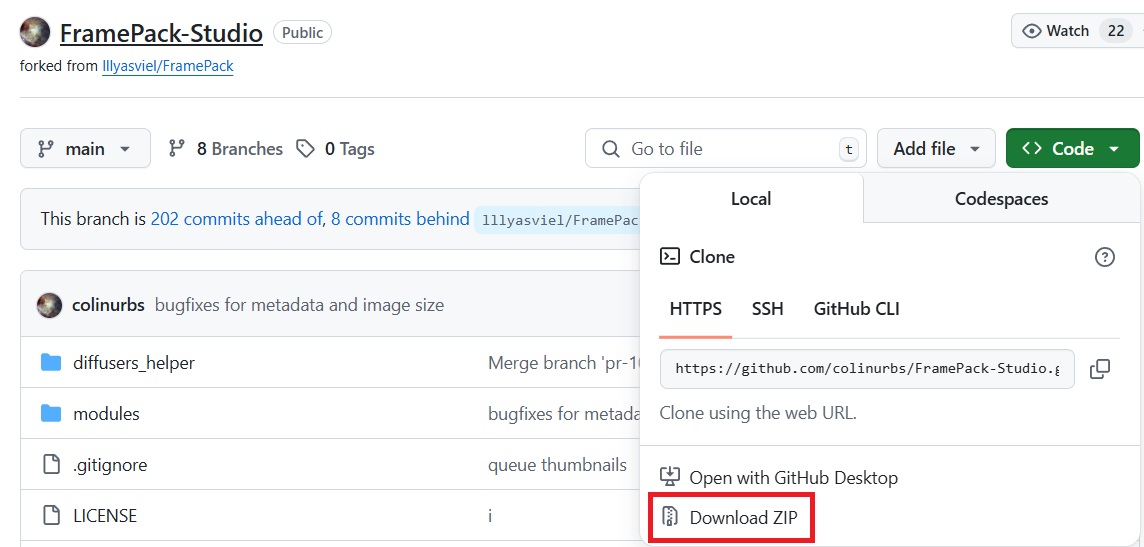Click the tag icon for Tags
This screenshot has height=547, width=1144.
point(305,149)
